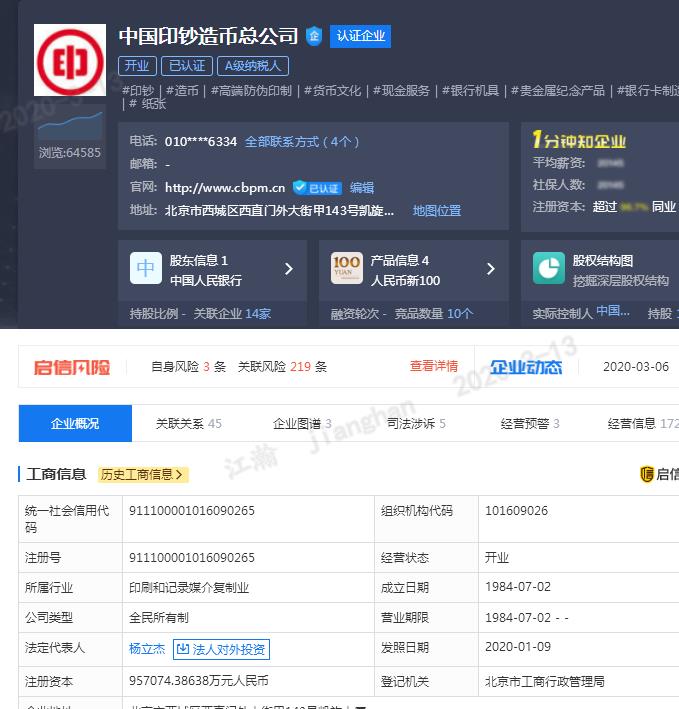Viewport: 679px width, 709px height.
Task: Click the A级纳税人 tag
Action: [253, 66]
